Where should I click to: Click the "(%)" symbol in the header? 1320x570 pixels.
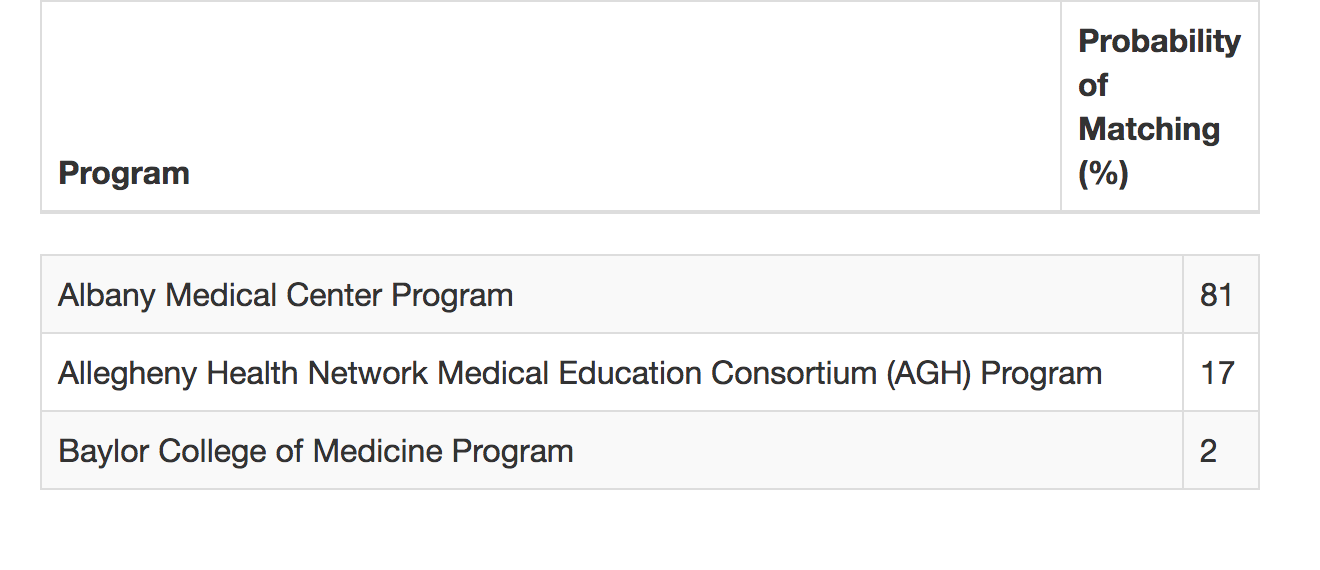tap(1103, 173)
